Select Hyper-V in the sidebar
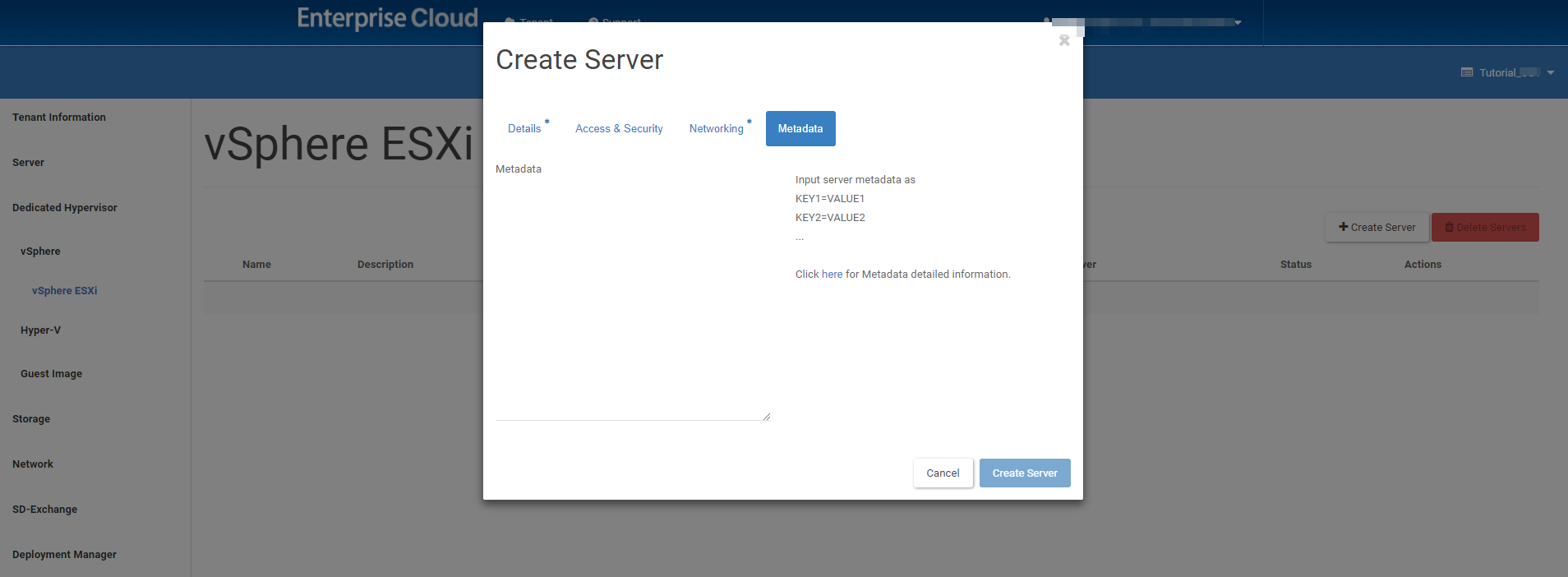 (x=41, y=330)
